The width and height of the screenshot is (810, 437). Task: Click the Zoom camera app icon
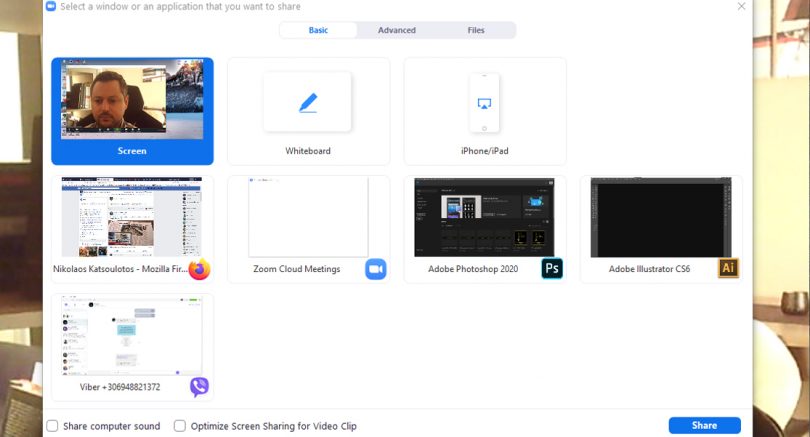pos(376,269)
